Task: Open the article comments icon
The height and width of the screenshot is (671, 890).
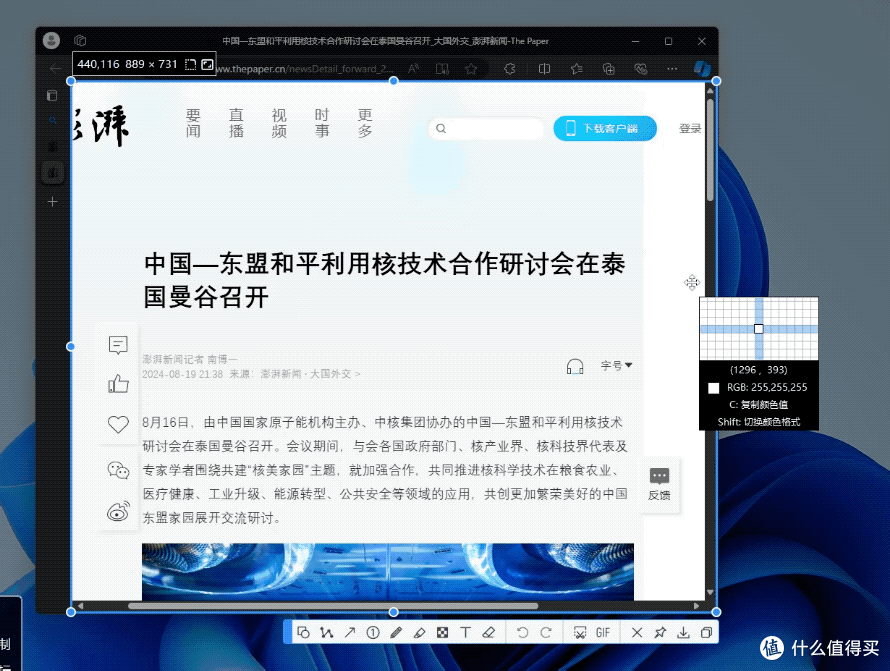Action: pyautogui.click(x=118, y=345)
